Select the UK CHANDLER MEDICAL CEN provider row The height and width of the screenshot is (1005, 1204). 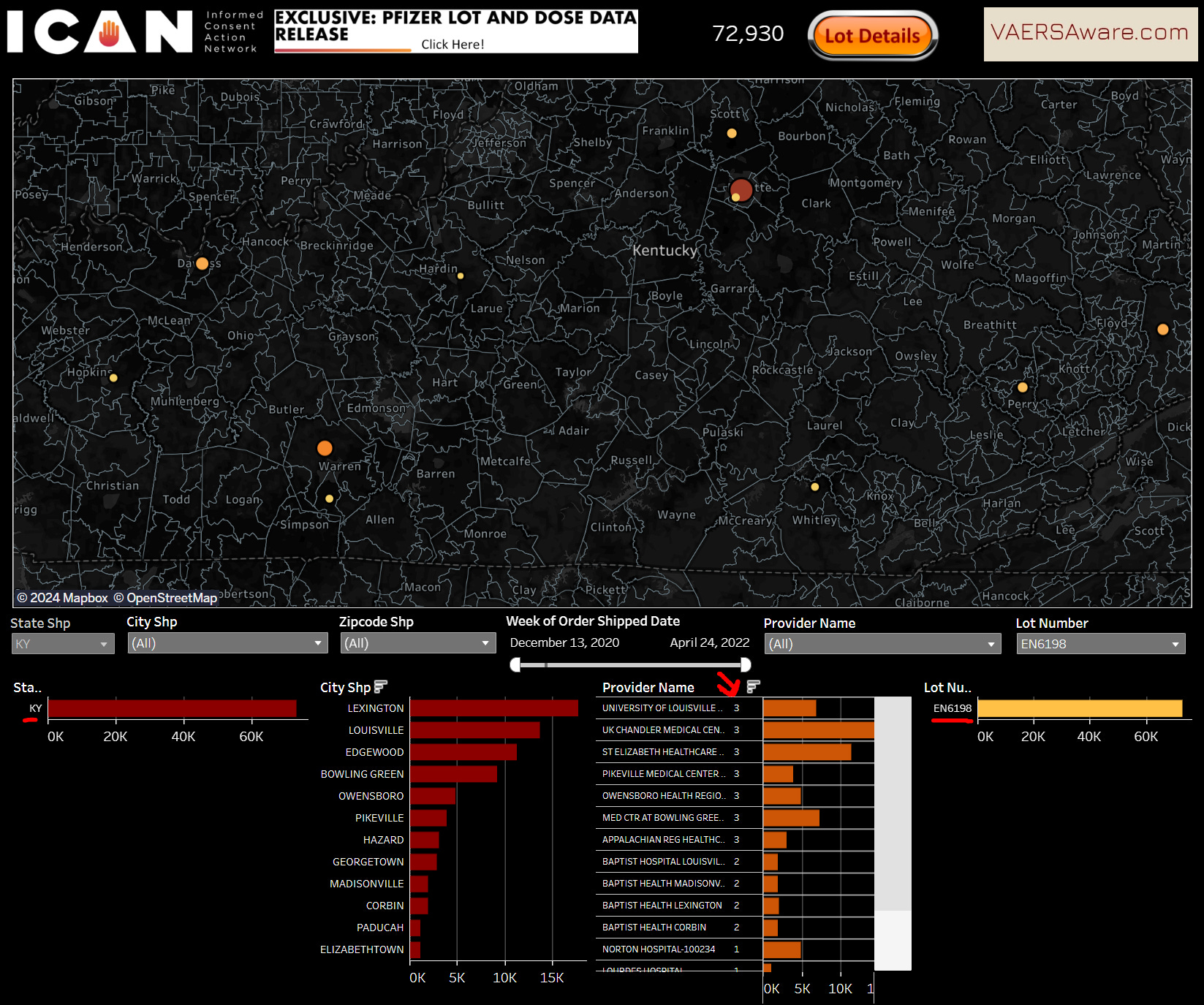click(735, 730)
